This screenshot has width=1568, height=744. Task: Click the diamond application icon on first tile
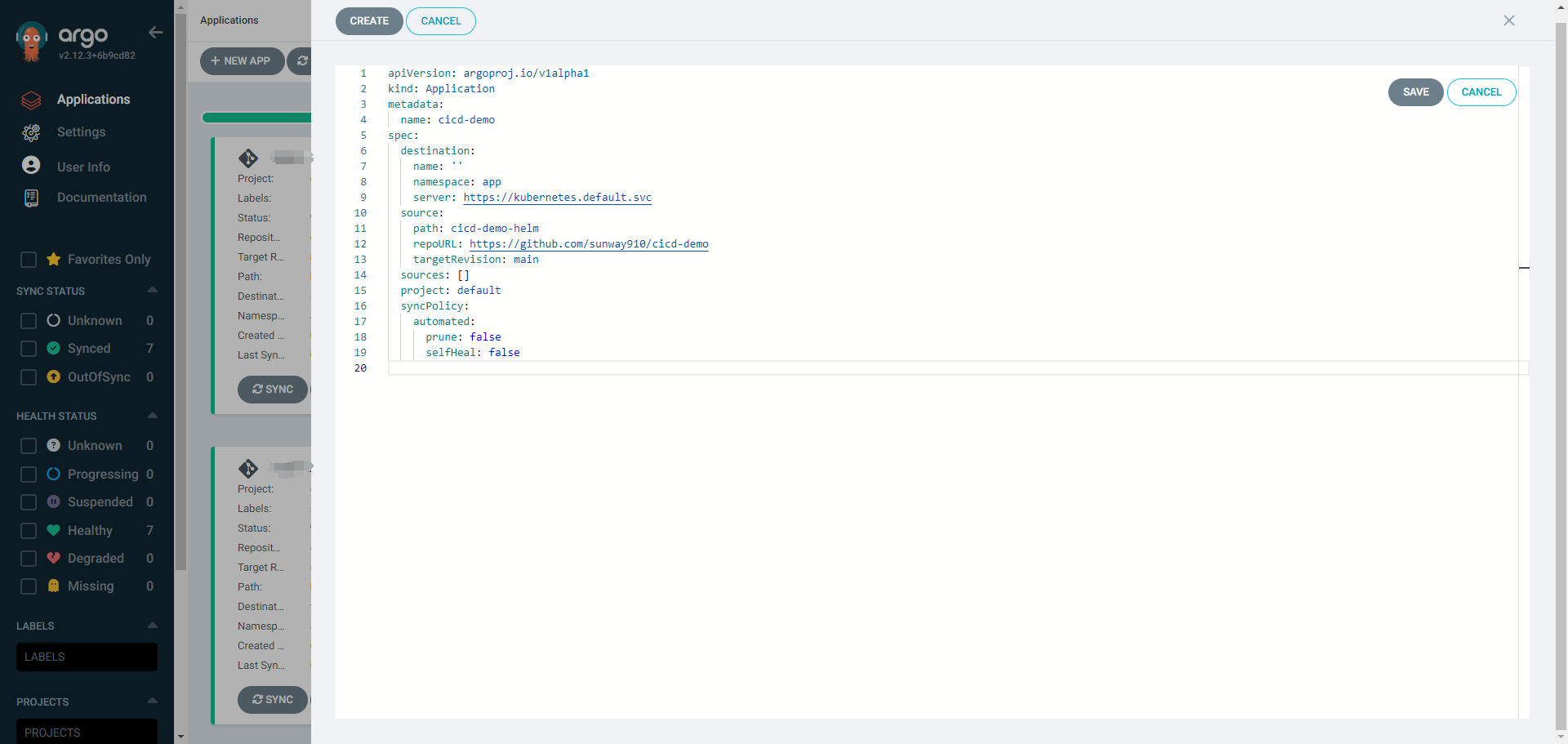click(x=249, y=158)
